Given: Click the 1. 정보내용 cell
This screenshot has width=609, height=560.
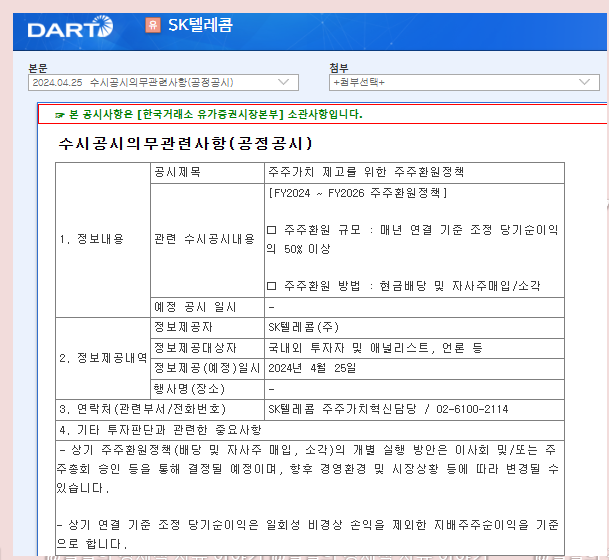Looking at the screenshot, I should coord(103,240).
